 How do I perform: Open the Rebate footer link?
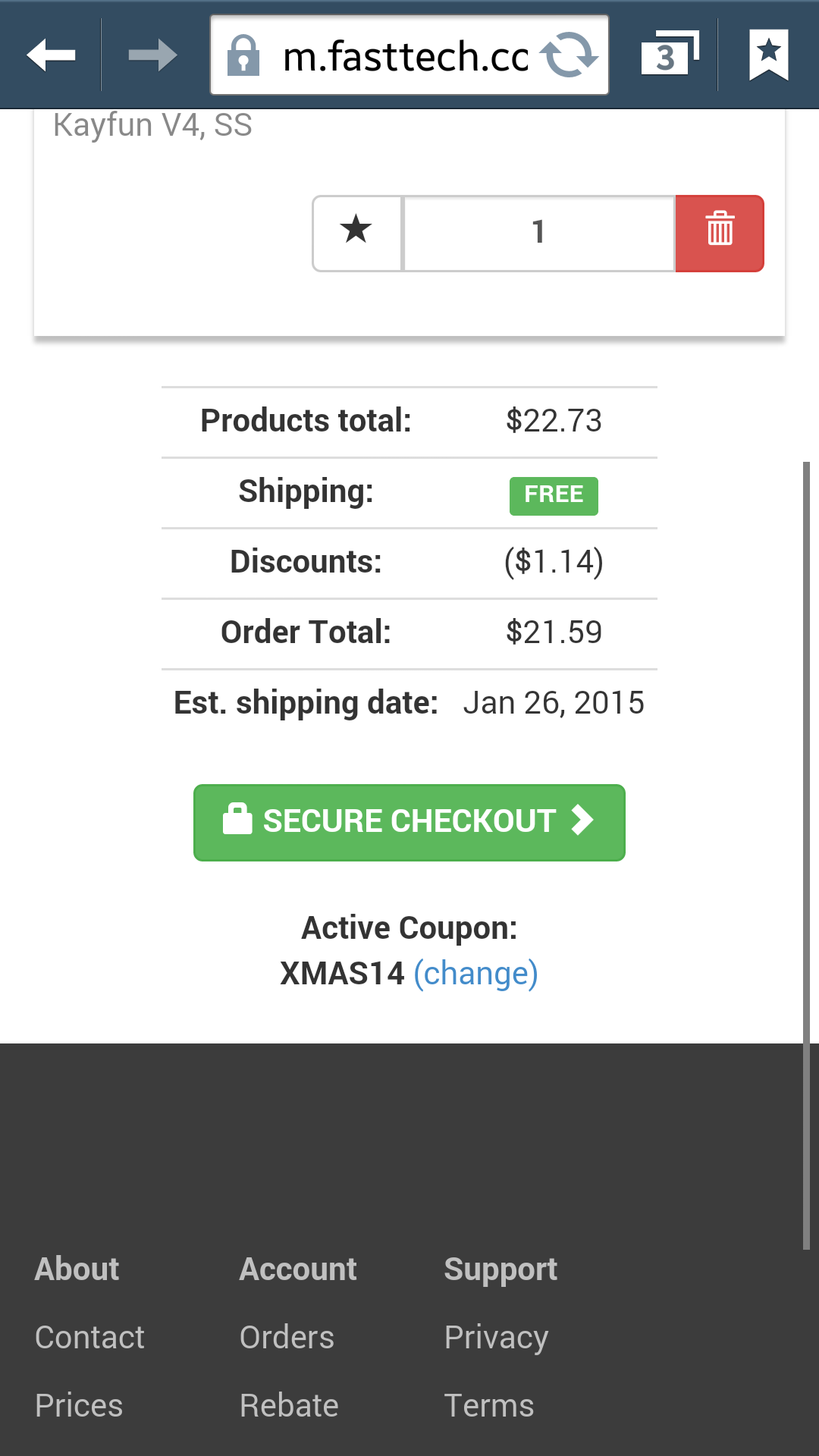(x=289, y=1405)
